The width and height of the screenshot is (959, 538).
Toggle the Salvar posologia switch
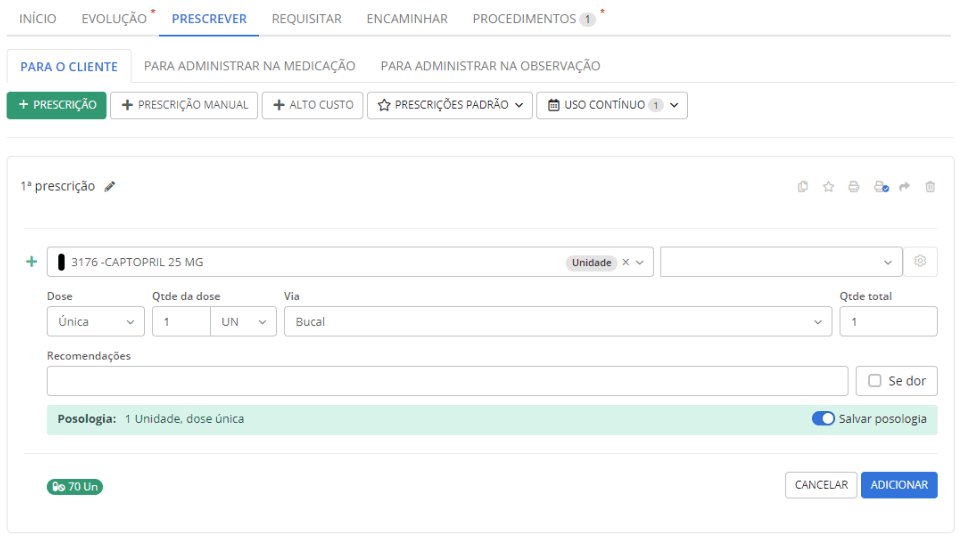823,419
